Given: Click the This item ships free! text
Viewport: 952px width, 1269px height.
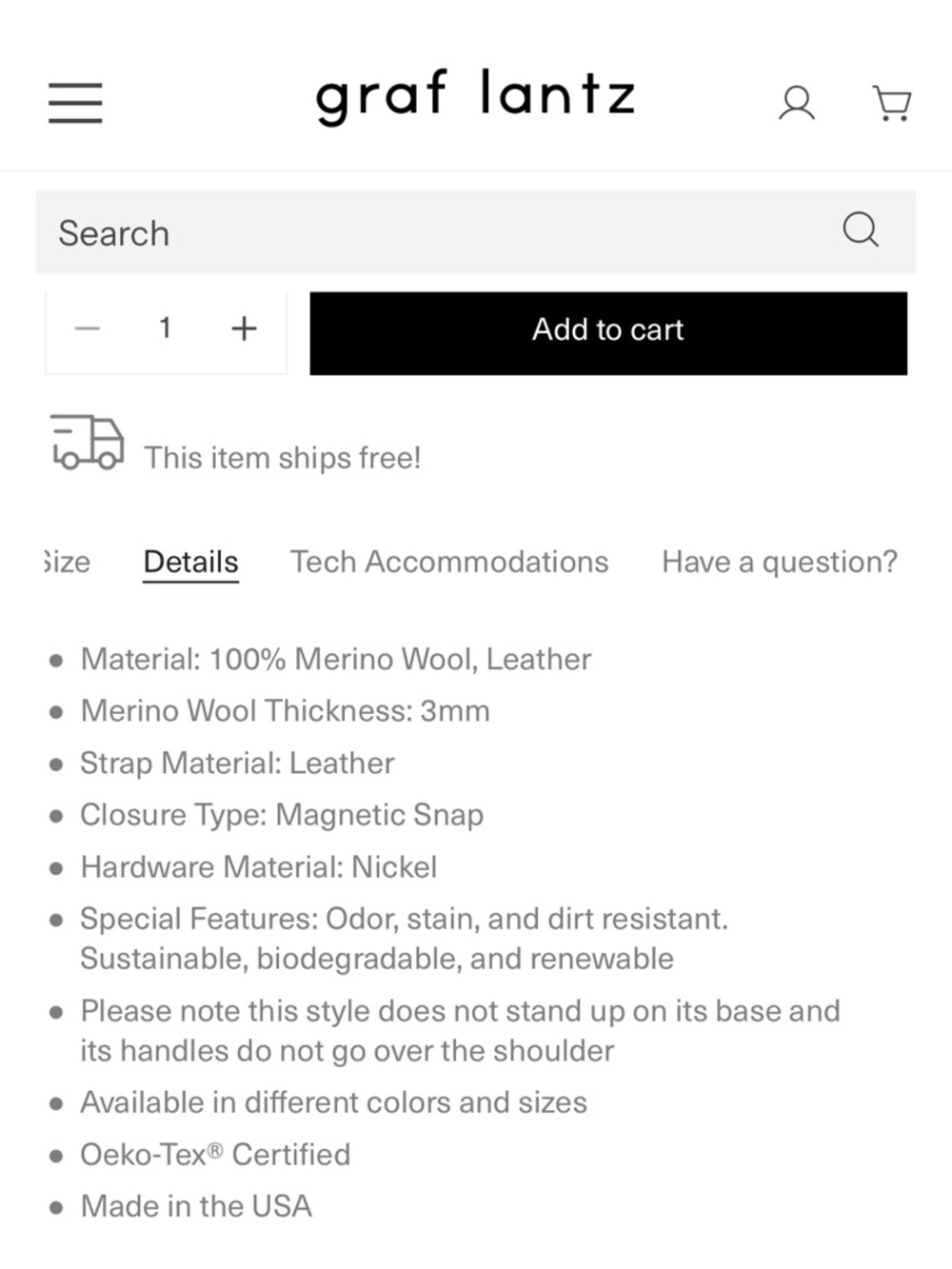Looking at the screenshot, I should tap(283, 458).
